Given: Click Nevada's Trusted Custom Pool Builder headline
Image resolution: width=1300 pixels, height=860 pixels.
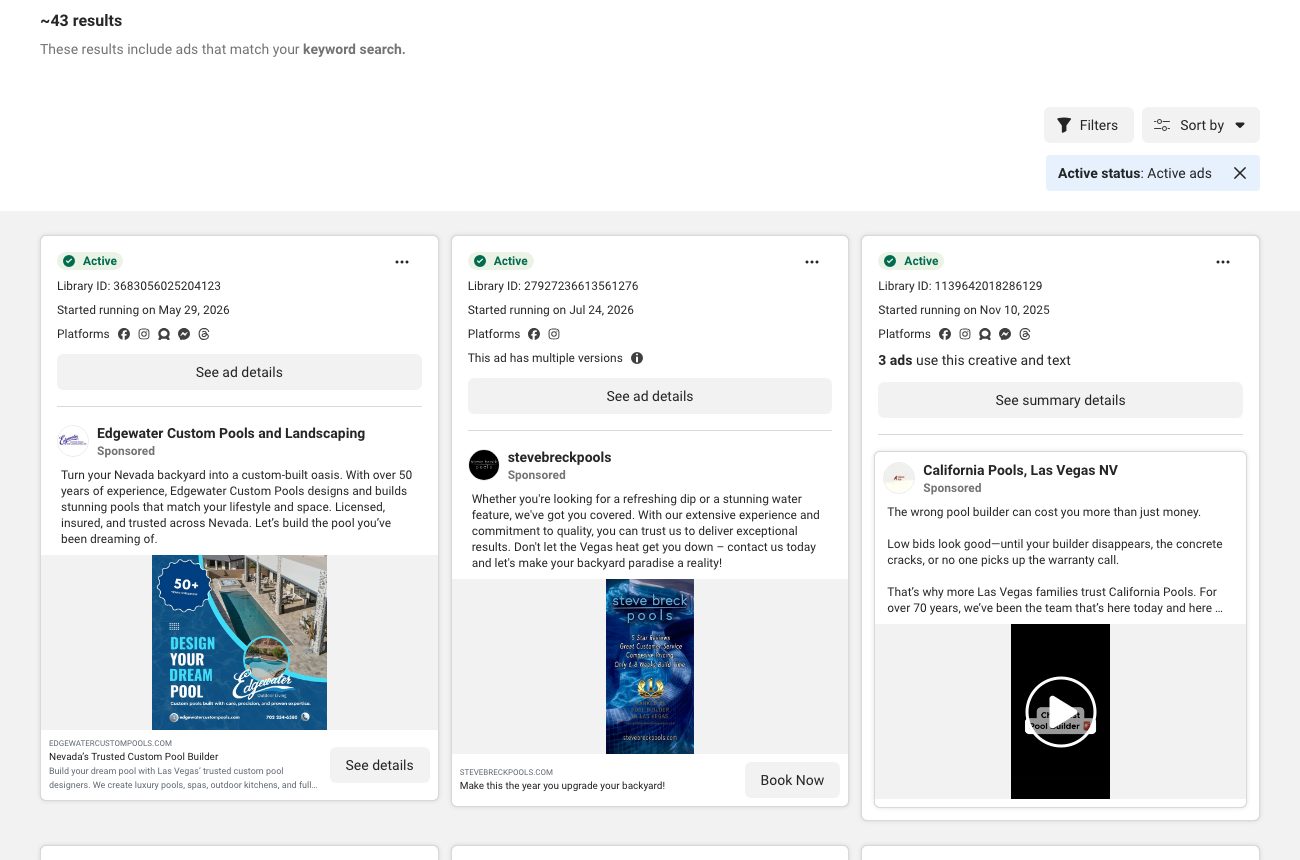Looking at the screenshot, I should [x=134, y=757].
